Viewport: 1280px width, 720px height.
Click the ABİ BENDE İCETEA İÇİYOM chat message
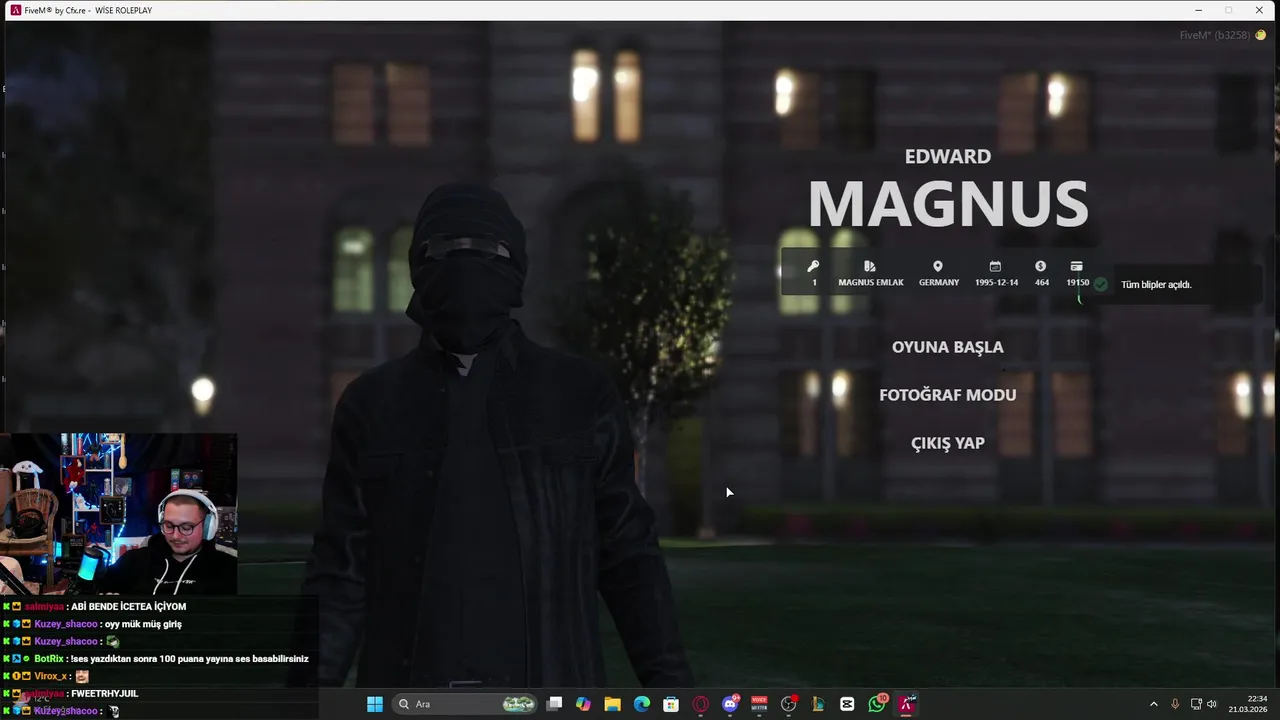95,607
